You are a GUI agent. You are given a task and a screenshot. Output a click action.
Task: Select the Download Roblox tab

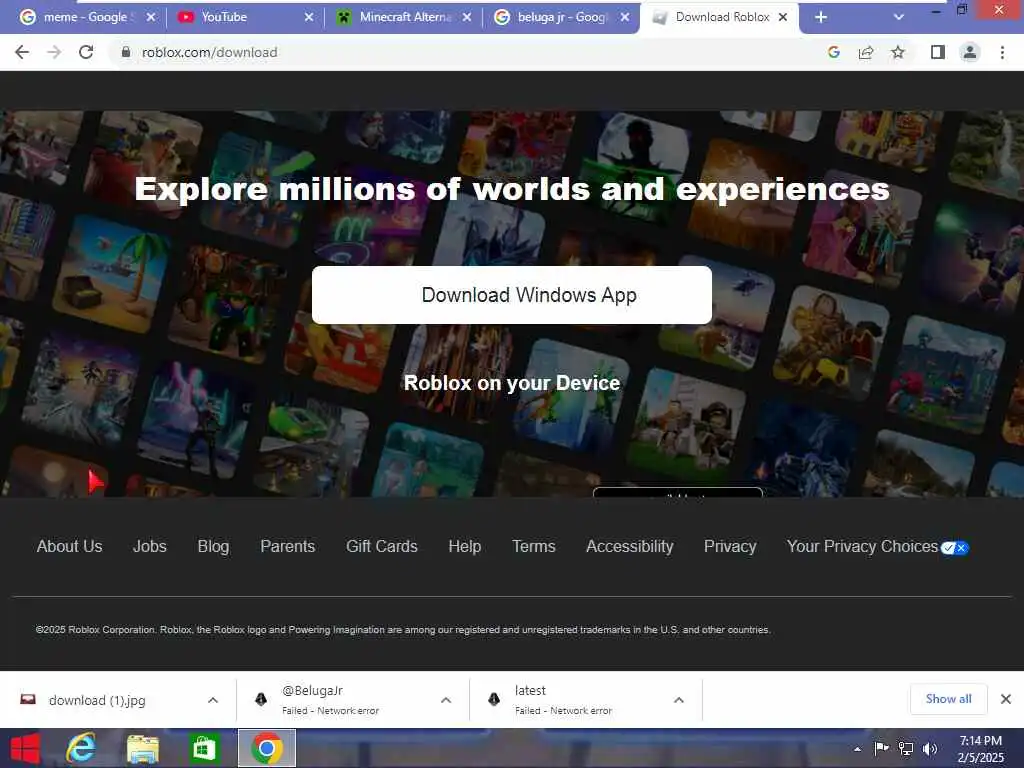[720, 17]
